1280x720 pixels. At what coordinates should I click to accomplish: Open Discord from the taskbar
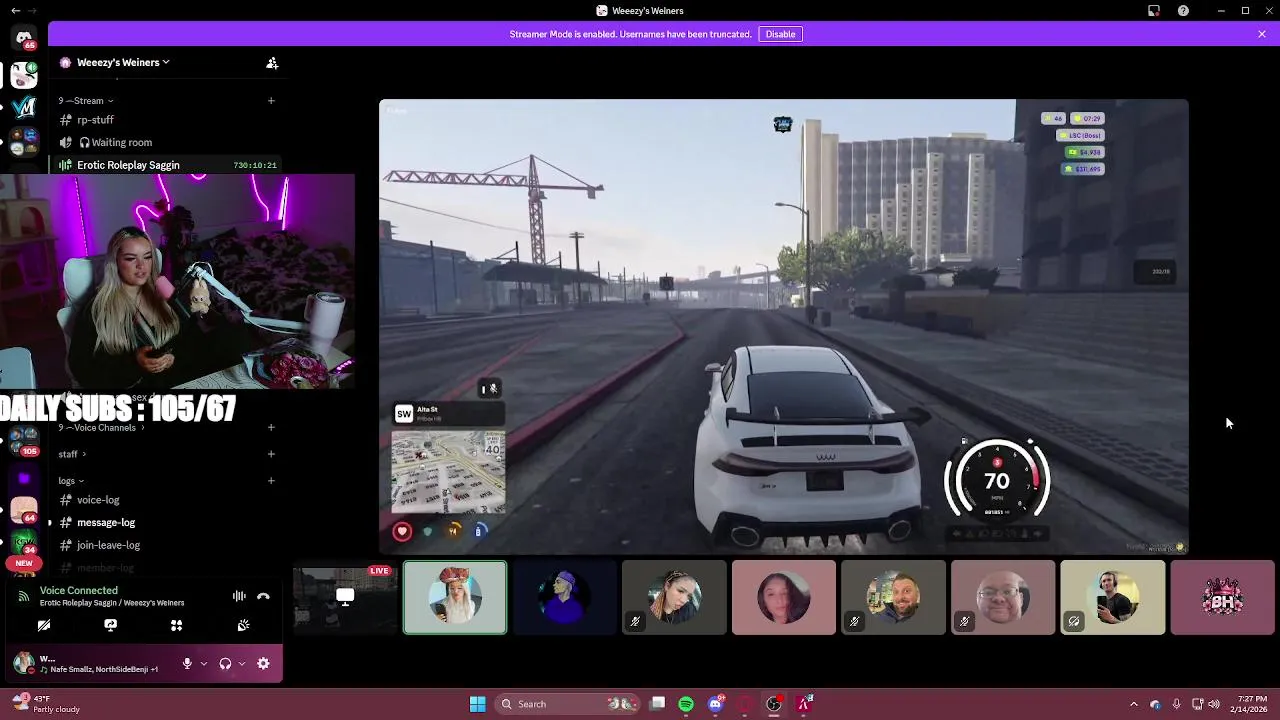[715, 704]
